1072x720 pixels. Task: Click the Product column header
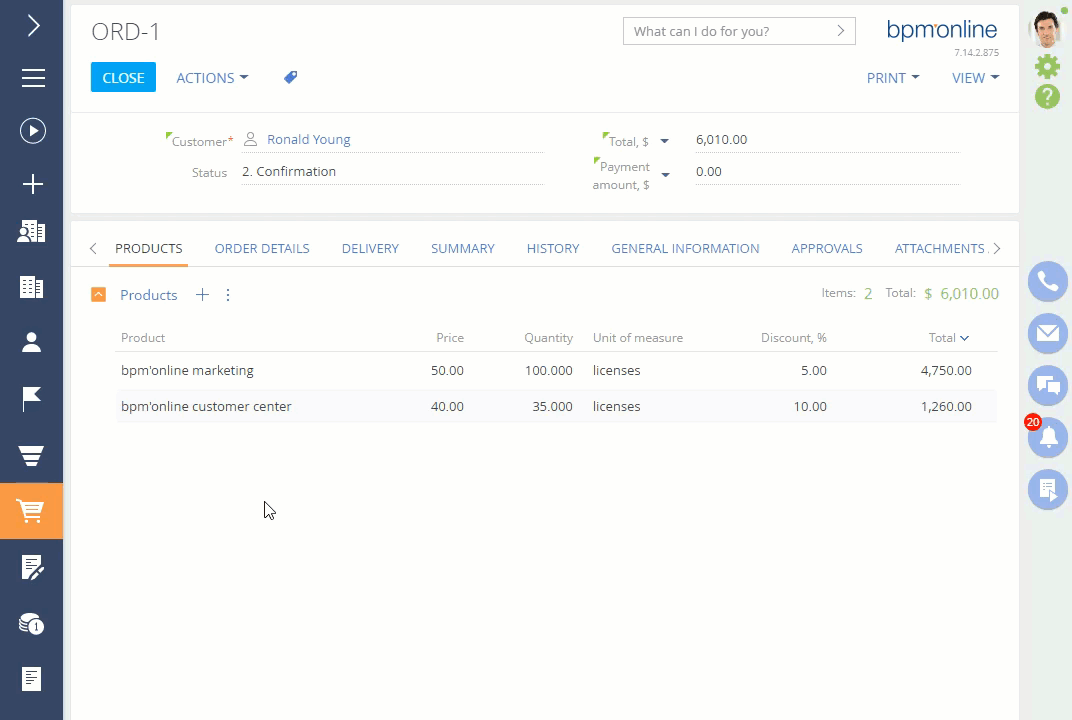click(x=143, y=338)
